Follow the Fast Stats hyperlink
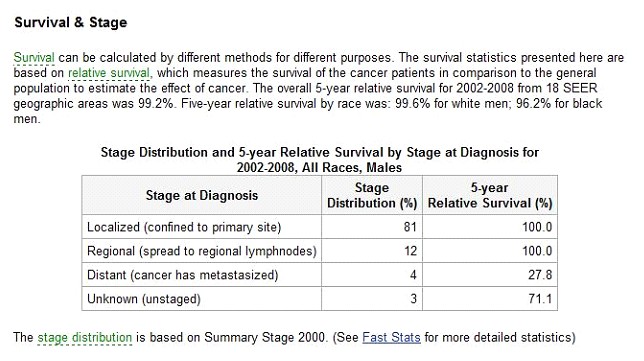644x361 pixels. tap(391, 338)
